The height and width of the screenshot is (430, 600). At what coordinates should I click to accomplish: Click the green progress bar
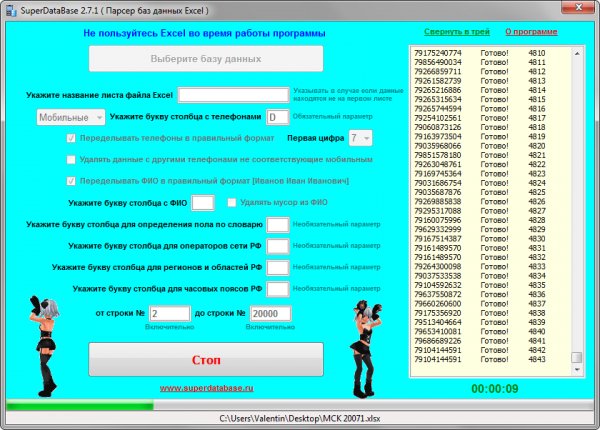(x=300, y=406)
